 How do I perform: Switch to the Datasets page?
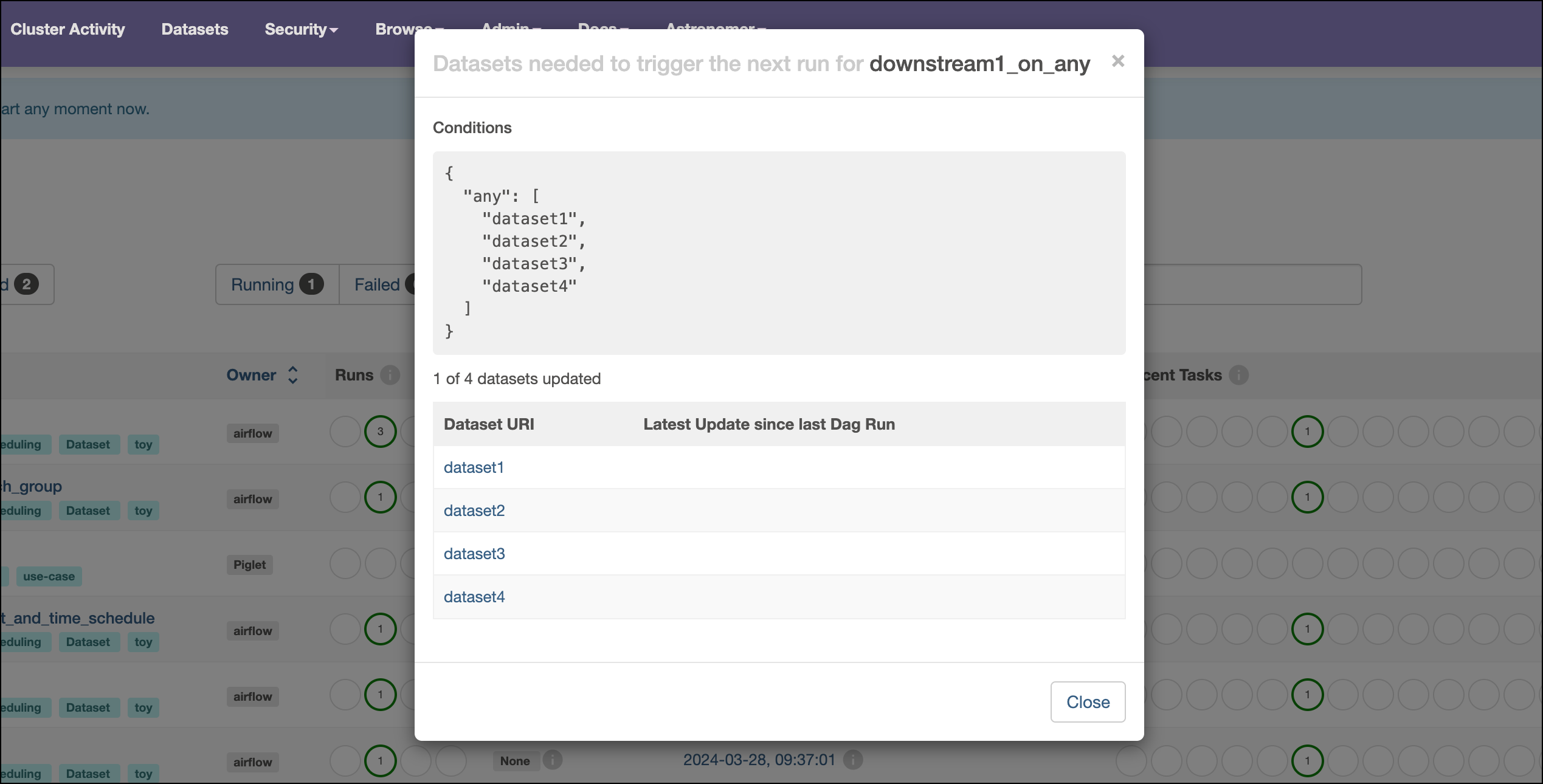[x=195, y=29]
